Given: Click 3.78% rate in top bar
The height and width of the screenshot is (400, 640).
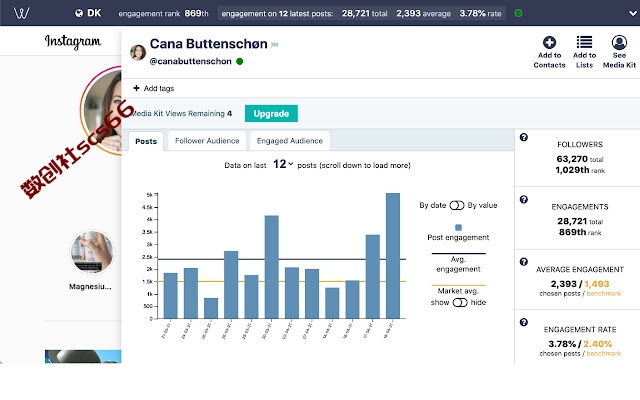Looking at the screenshot, I should (x=480, y=13).
